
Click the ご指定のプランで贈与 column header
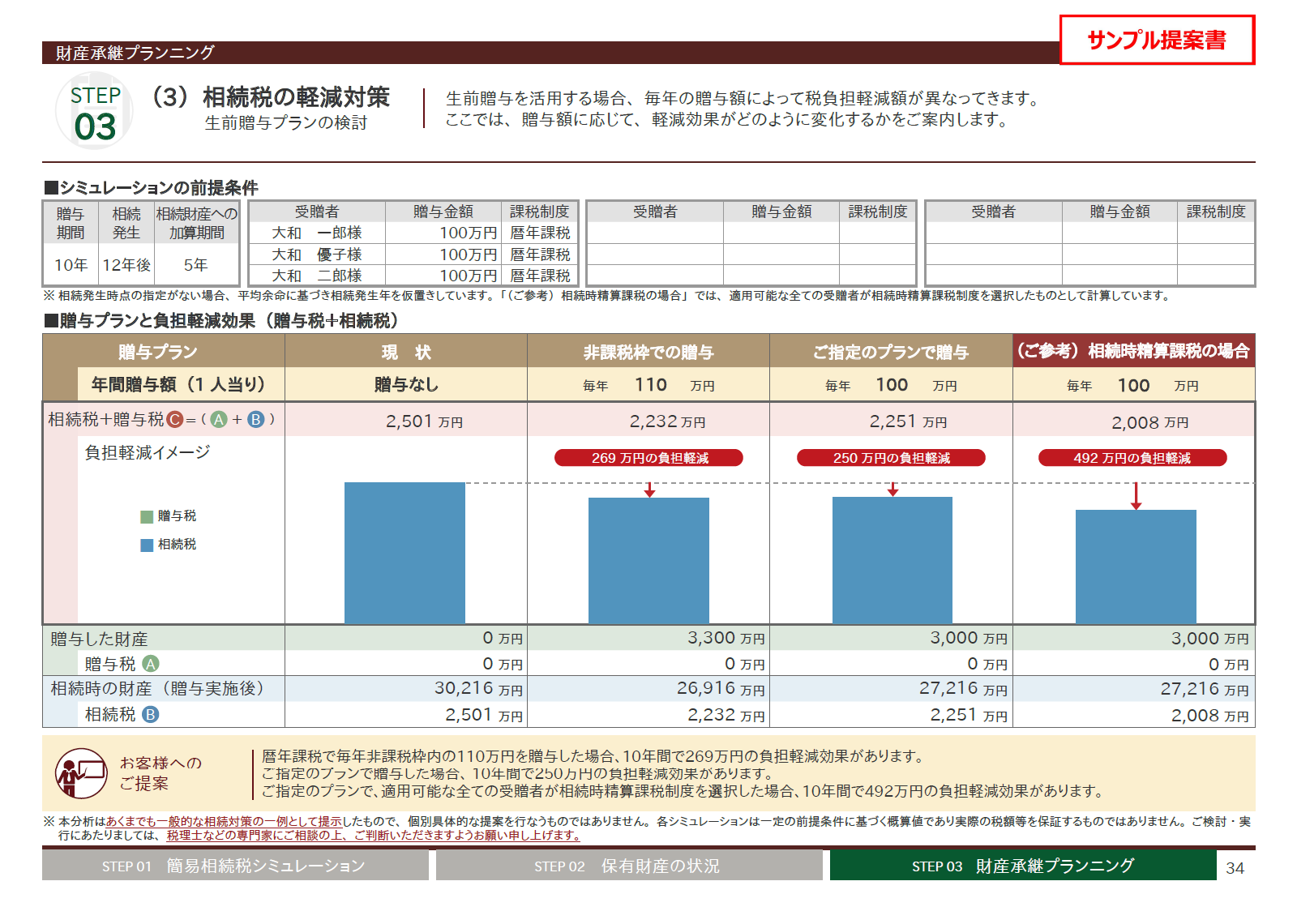coord(891,352)
